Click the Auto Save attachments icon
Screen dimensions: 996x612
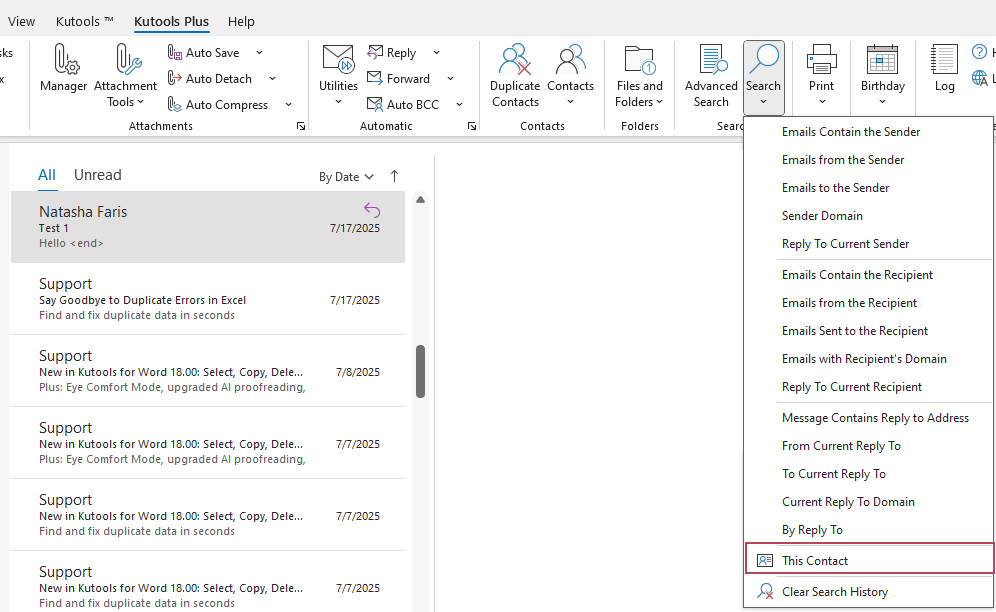pyautogui.click(x=175, y=53)
